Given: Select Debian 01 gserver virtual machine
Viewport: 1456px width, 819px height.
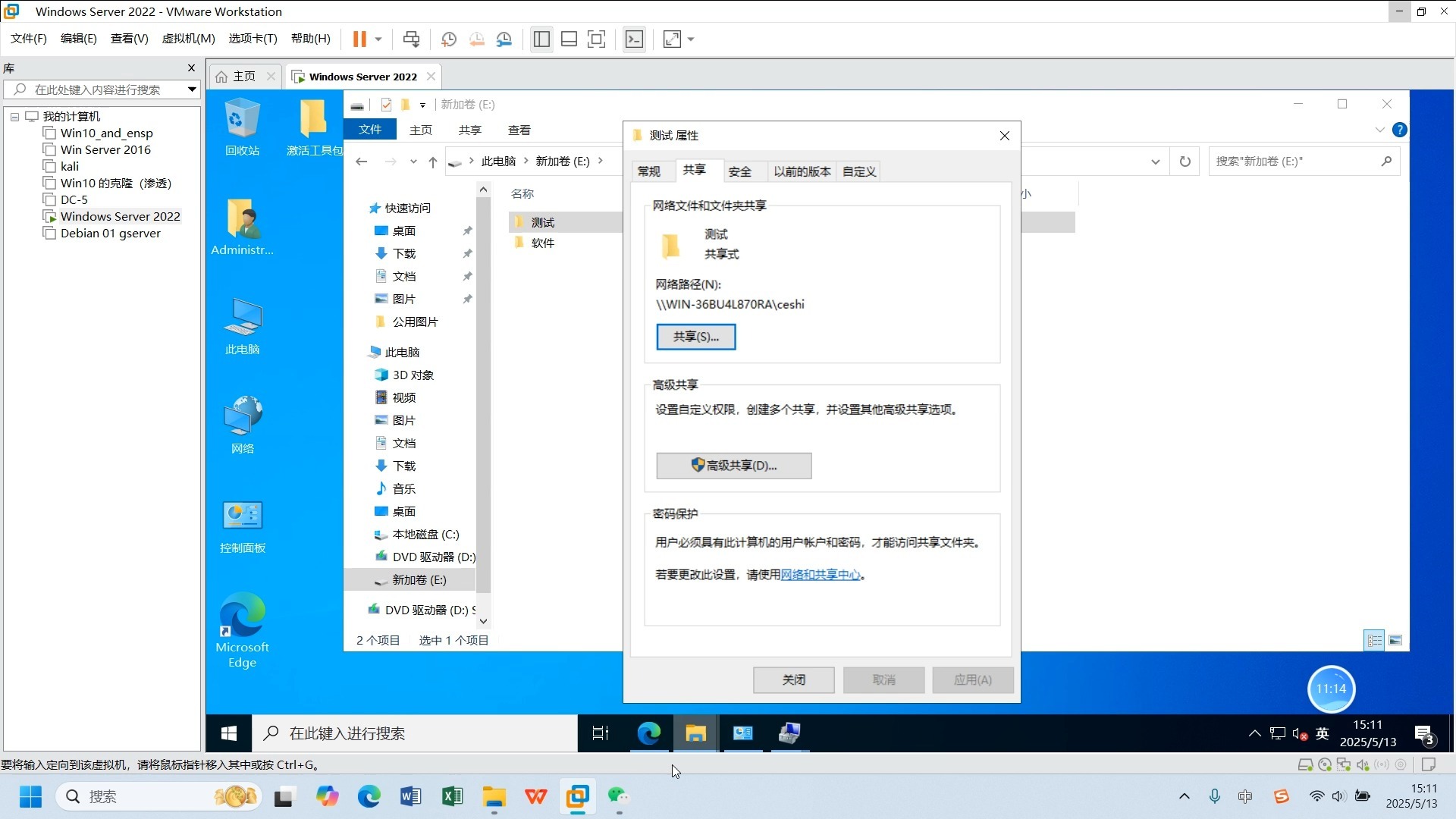Looking at the screenshot, I should [x=111, y=234].
